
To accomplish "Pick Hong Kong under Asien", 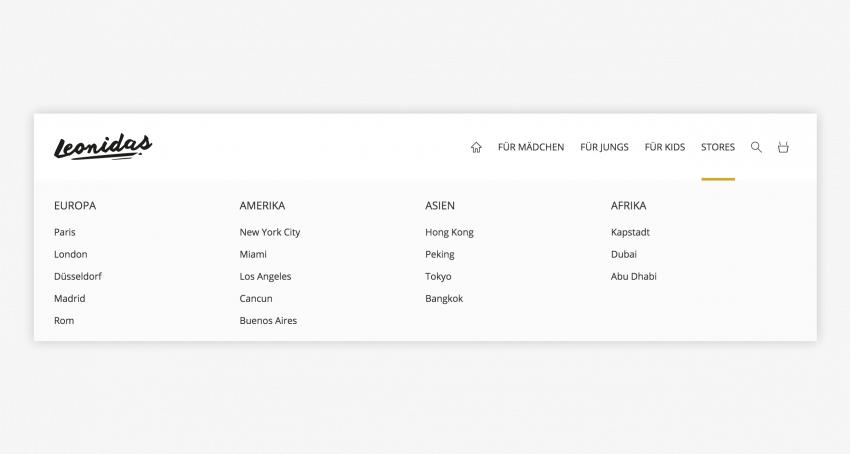I will 449,232.
